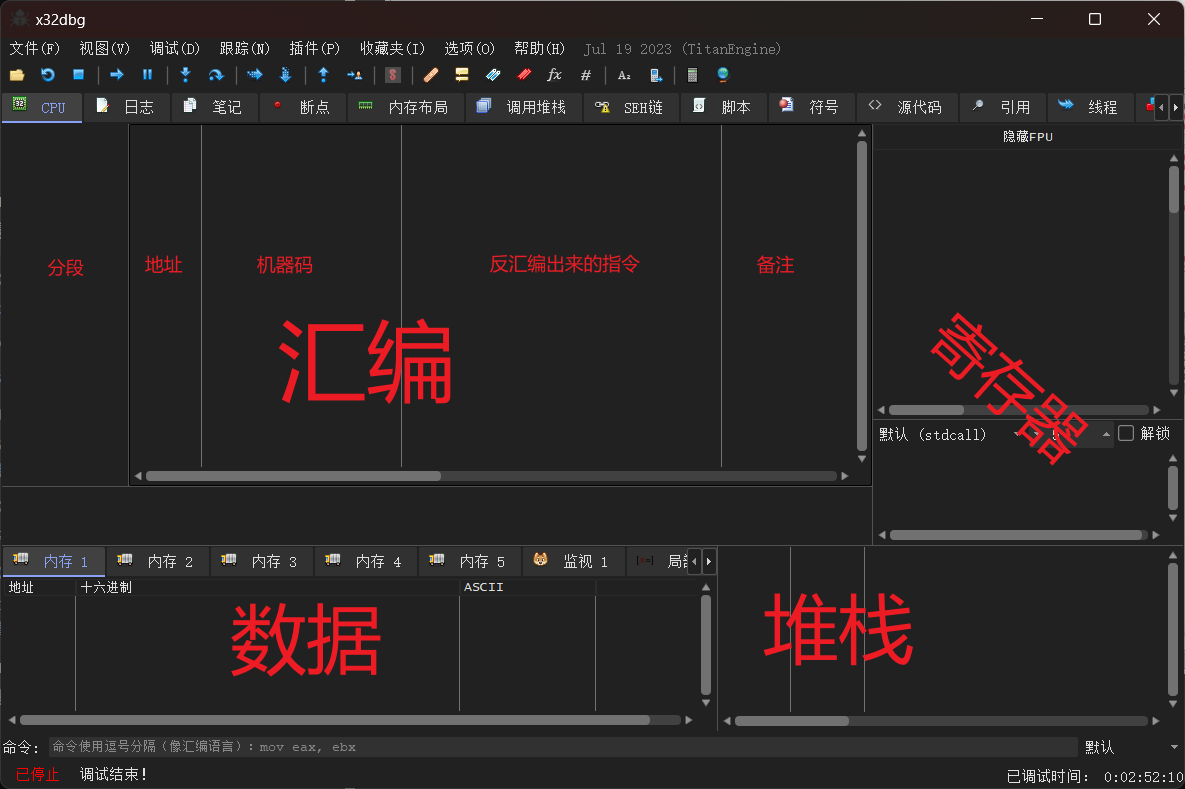Viewport: 1185px width, 789px height.
Task: Step into with the down-arrow dots icon
Action: tap(185, 75)
